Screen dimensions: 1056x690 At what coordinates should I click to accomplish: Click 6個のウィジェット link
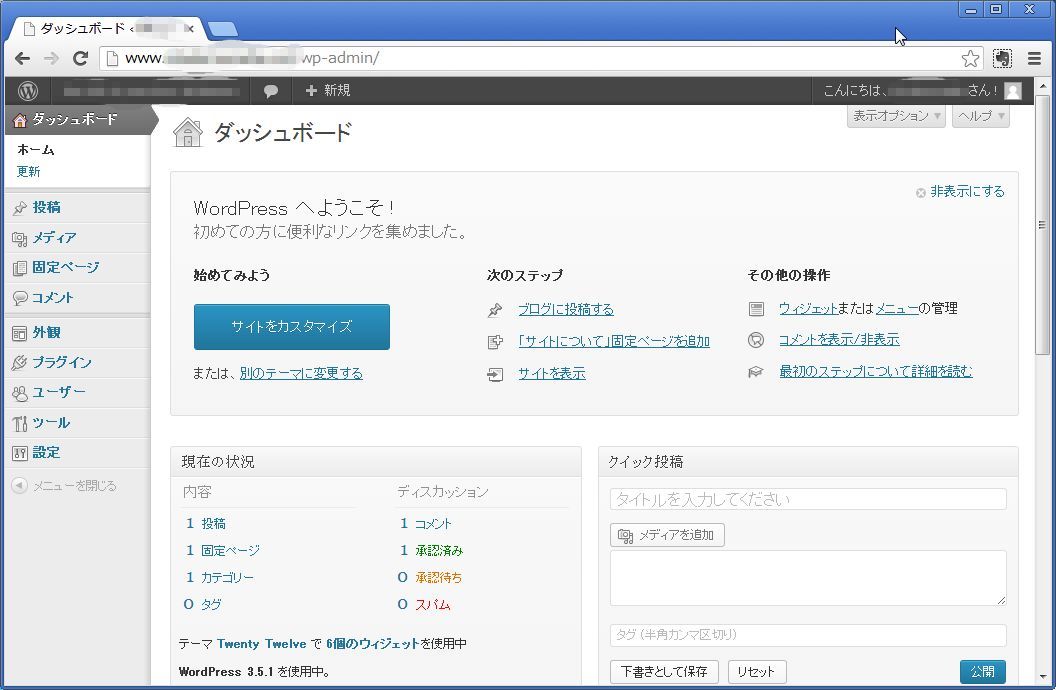pos(372,644)
